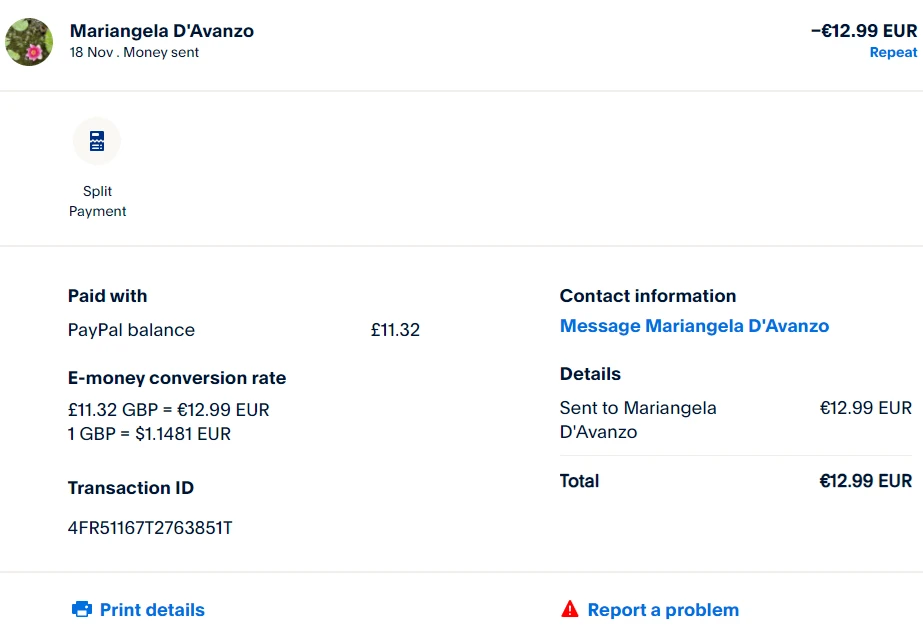Image resolution: width=923 pixels, height=630 pixels.
Task: Click the 18 Nov Money sent subtitle
Action: click(134, 53)
